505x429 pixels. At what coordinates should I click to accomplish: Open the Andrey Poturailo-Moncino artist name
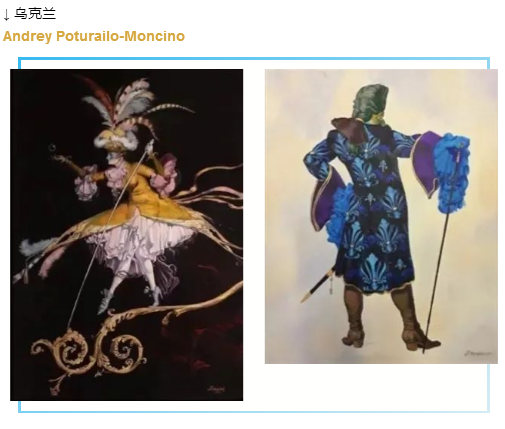(94, 36)
